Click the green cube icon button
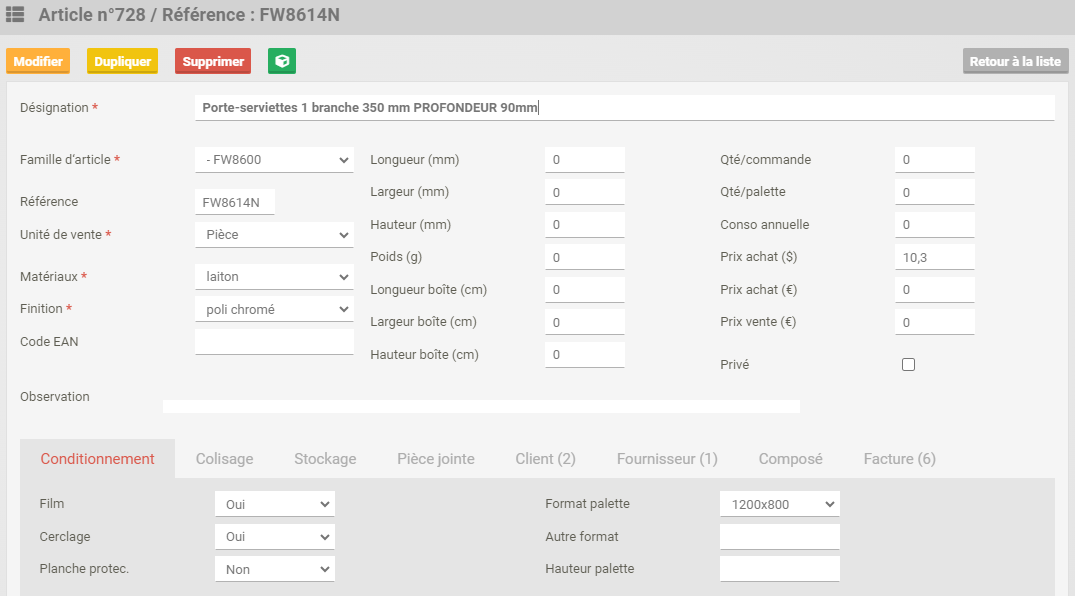Screen dimensions: 1075x596 (282, 61)
